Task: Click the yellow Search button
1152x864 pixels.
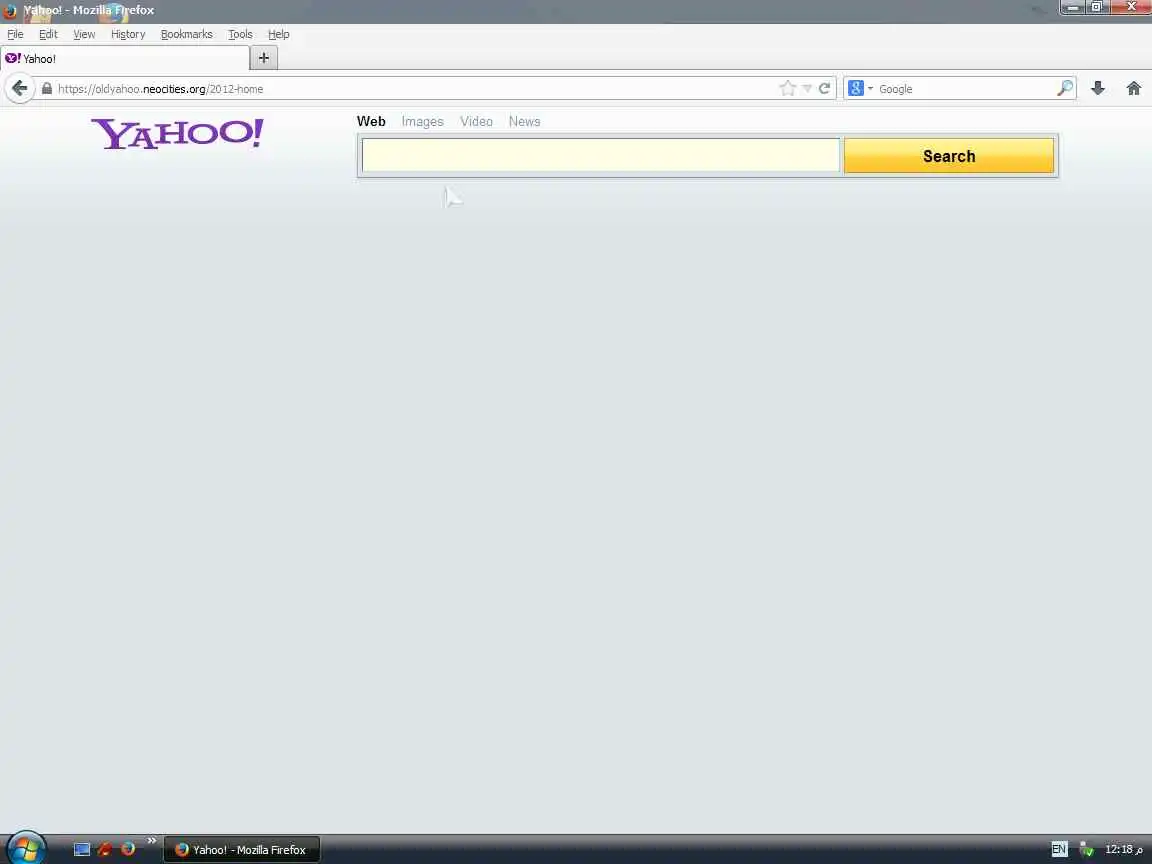Action: pos(949,156)
